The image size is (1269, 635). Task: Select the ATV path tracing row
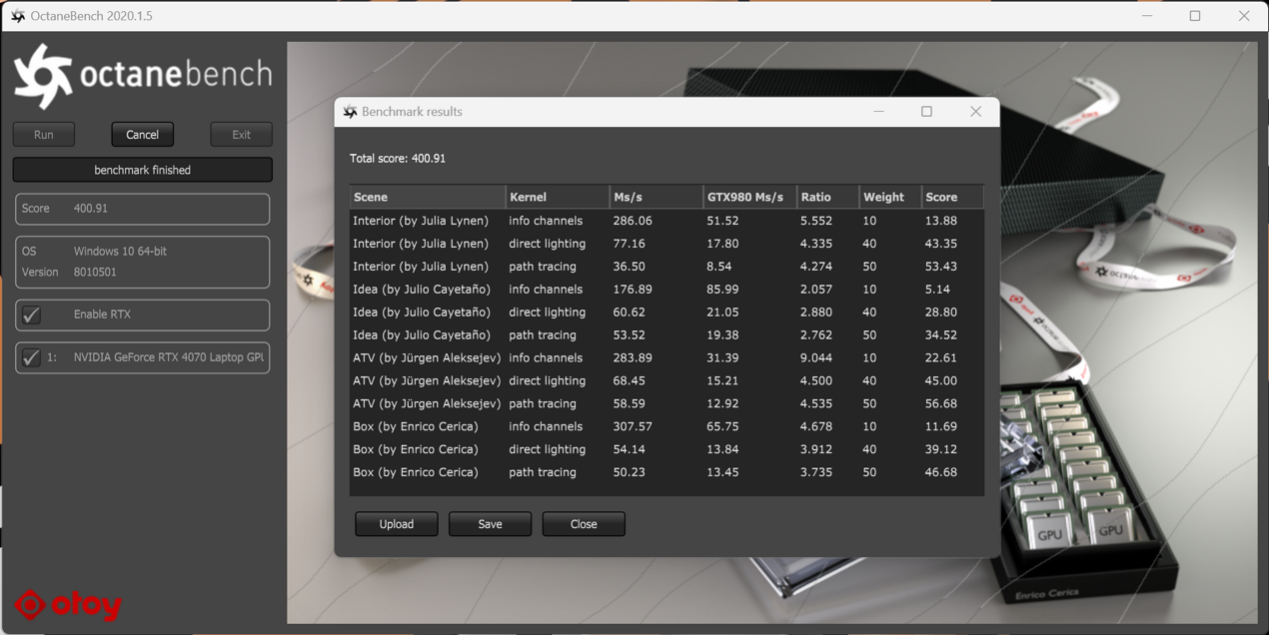pos(667,403)
